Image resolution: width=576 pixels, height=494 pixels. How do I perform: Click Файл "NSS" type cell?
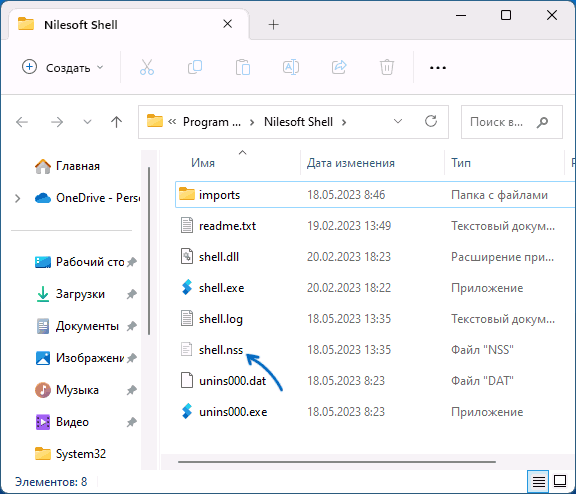pos(482,350)
